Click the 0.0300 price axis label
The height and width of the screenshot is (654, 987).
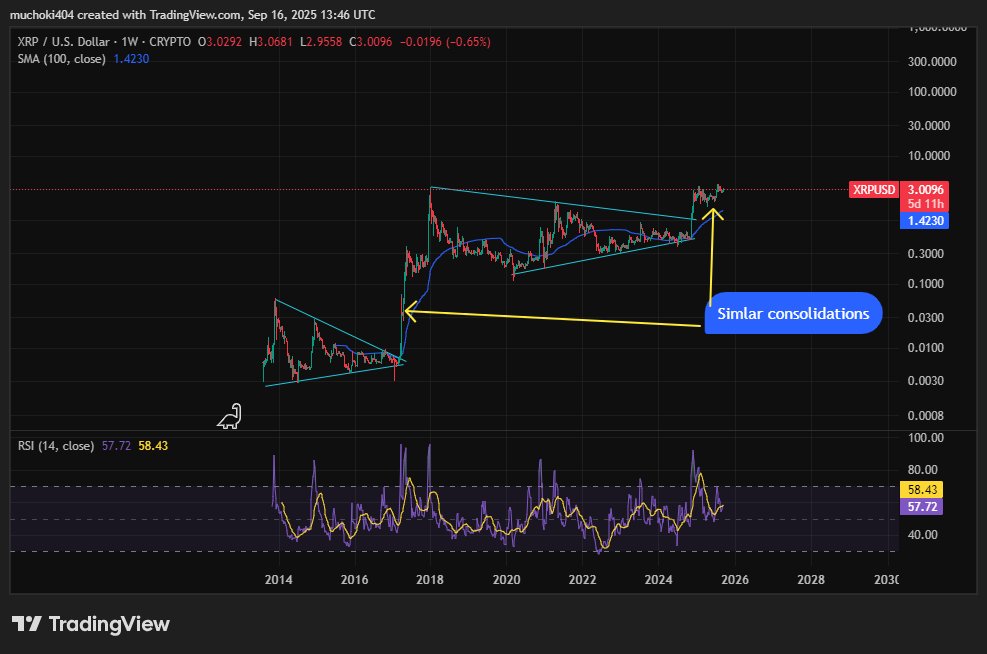tap(925, 317)
